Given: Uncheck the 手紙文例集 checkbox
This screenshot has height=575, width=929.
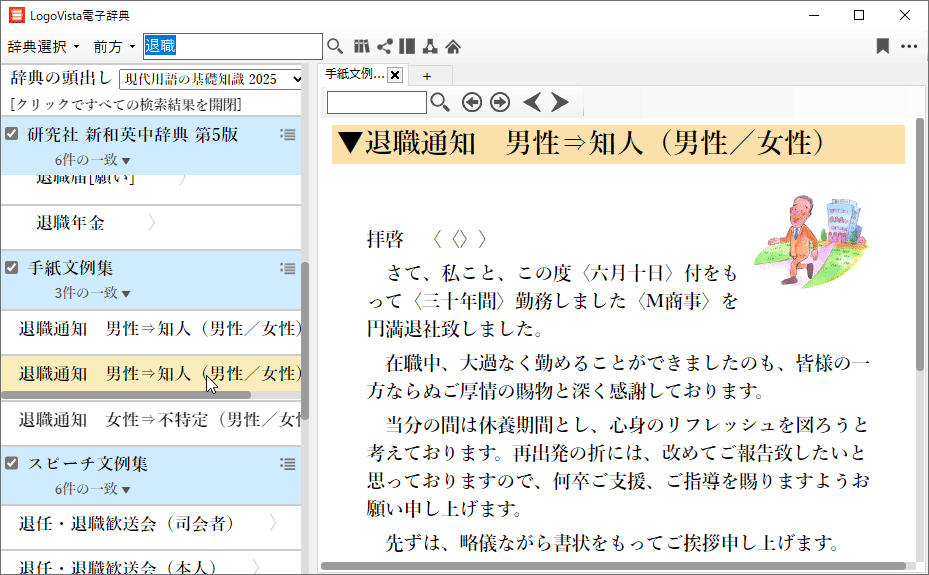Looking at the screenshot, I should click(x=12, y=268).
